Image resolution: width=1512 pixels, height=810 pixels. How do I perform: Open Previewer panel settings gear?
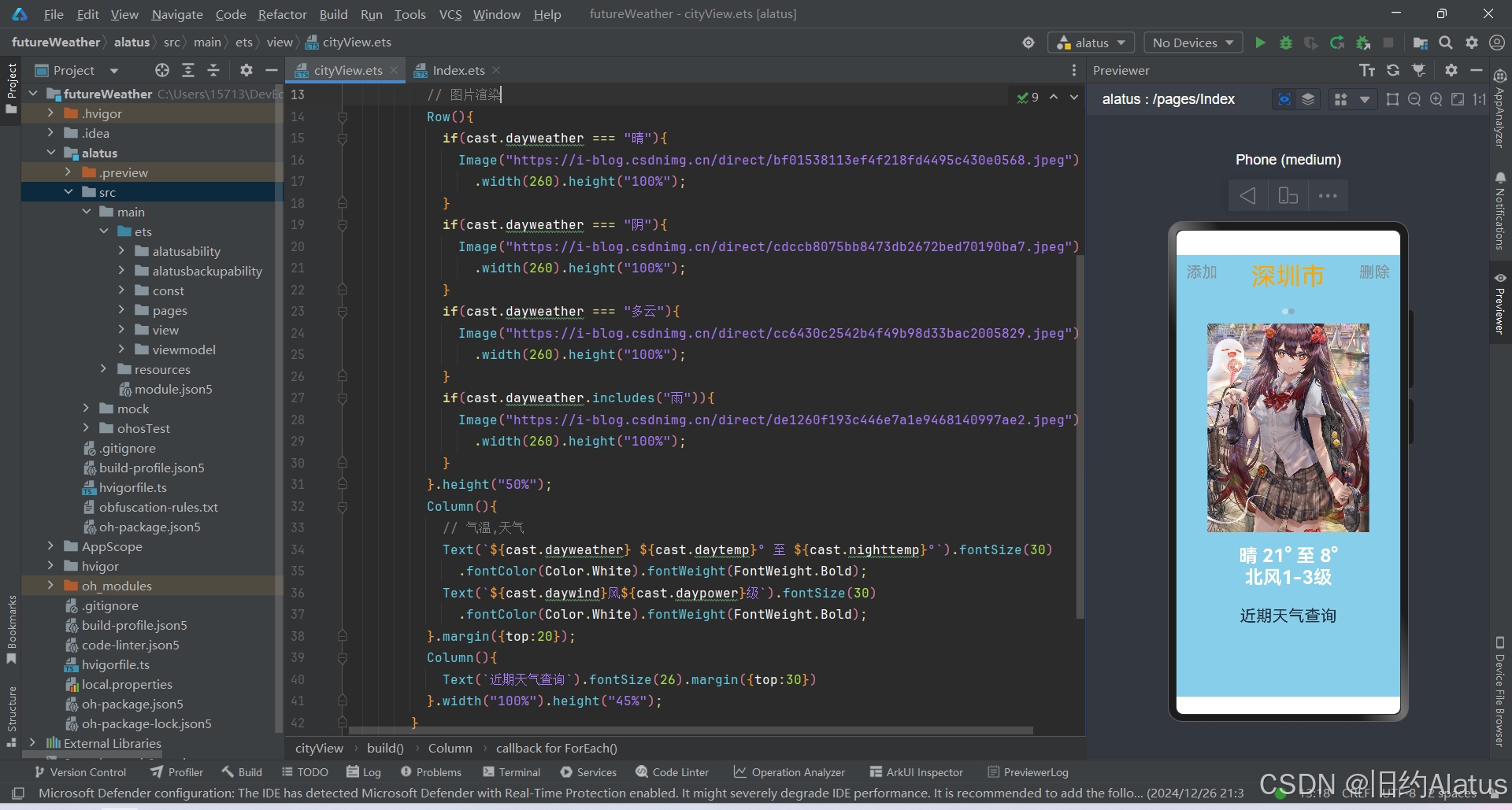click(x=1451, y=70)
